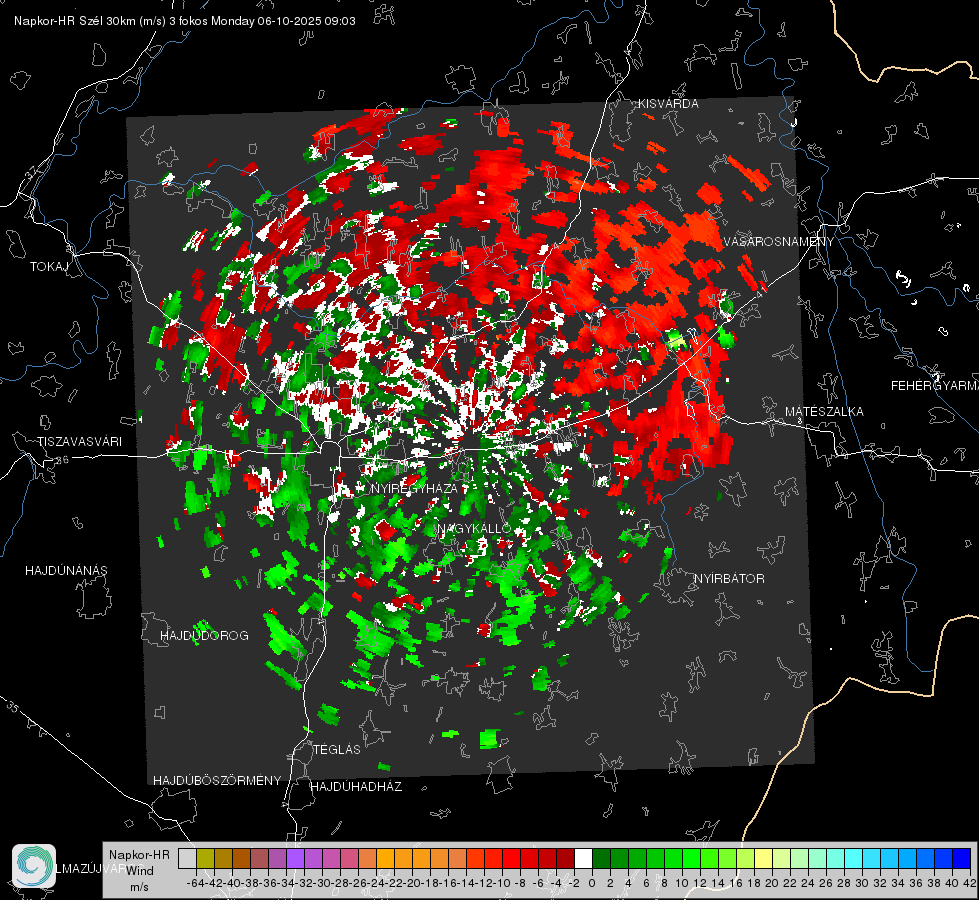Select the MÁTÉSZALKA map label
Image resolution: width=979 pixels, height=900 pixels.
pyautogui.click(x=824, y=412)
